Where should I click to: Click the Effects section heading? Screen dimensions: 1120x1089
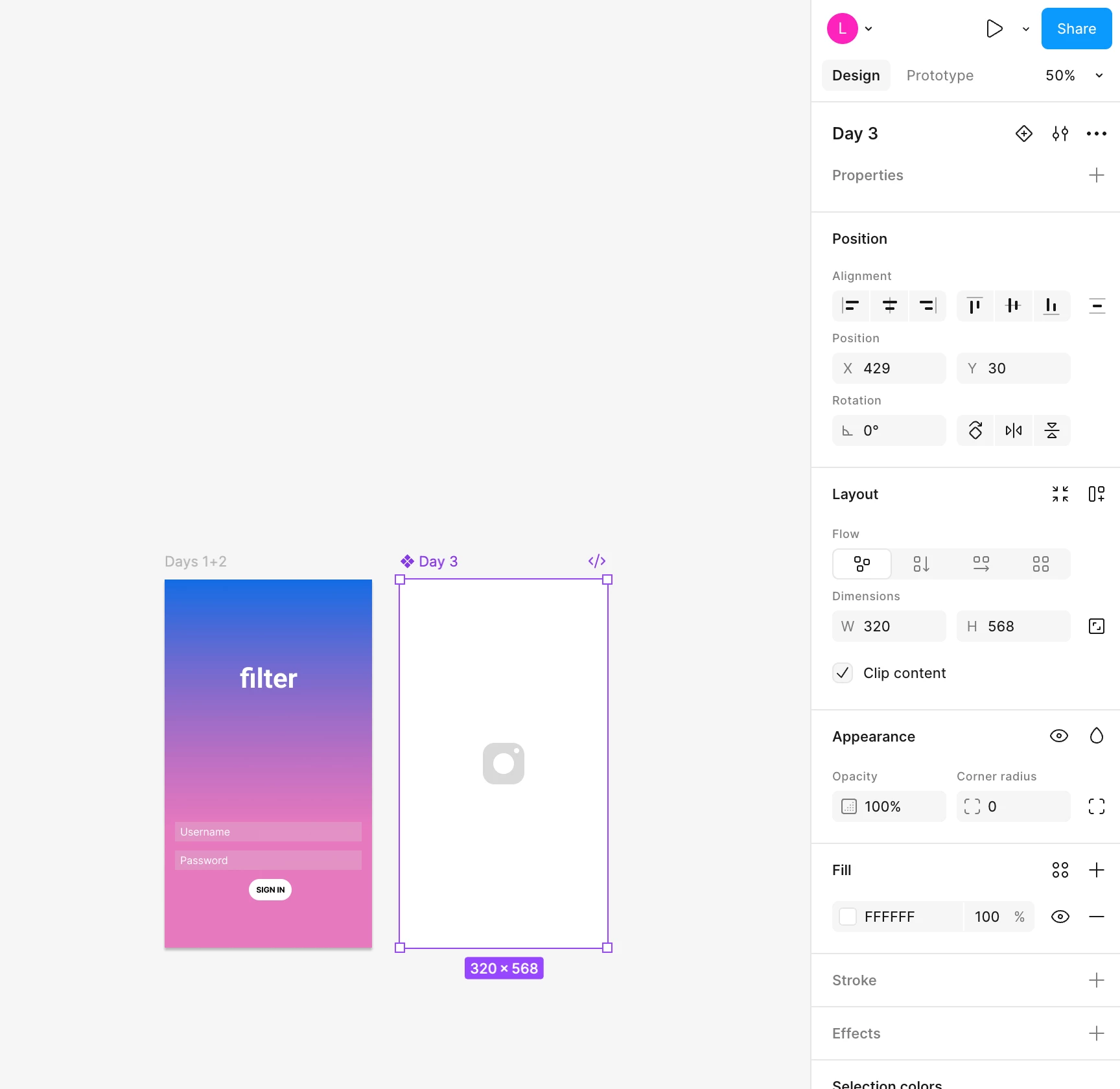[856, 1033]
